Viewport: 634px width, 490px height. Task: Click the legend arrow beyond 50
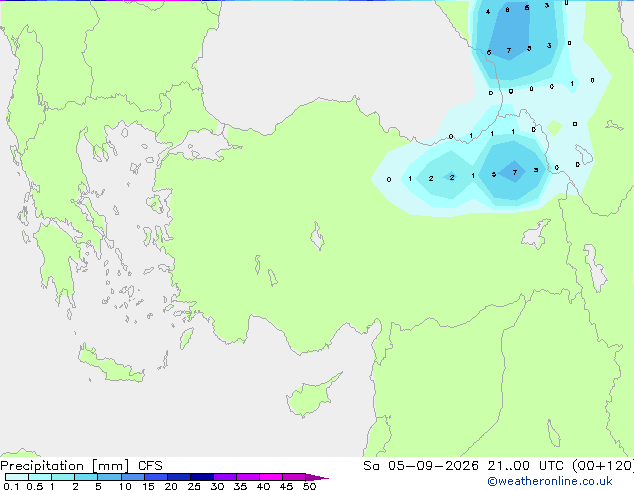(317, 477)
